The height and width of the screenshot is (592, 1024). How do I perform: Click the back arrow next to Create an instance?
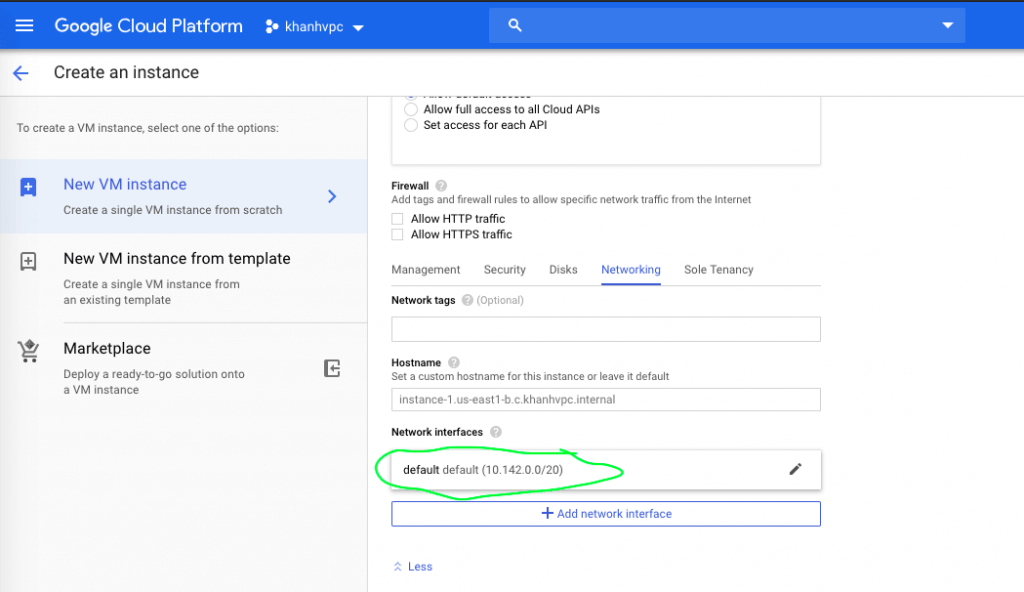tap(21, 72)
